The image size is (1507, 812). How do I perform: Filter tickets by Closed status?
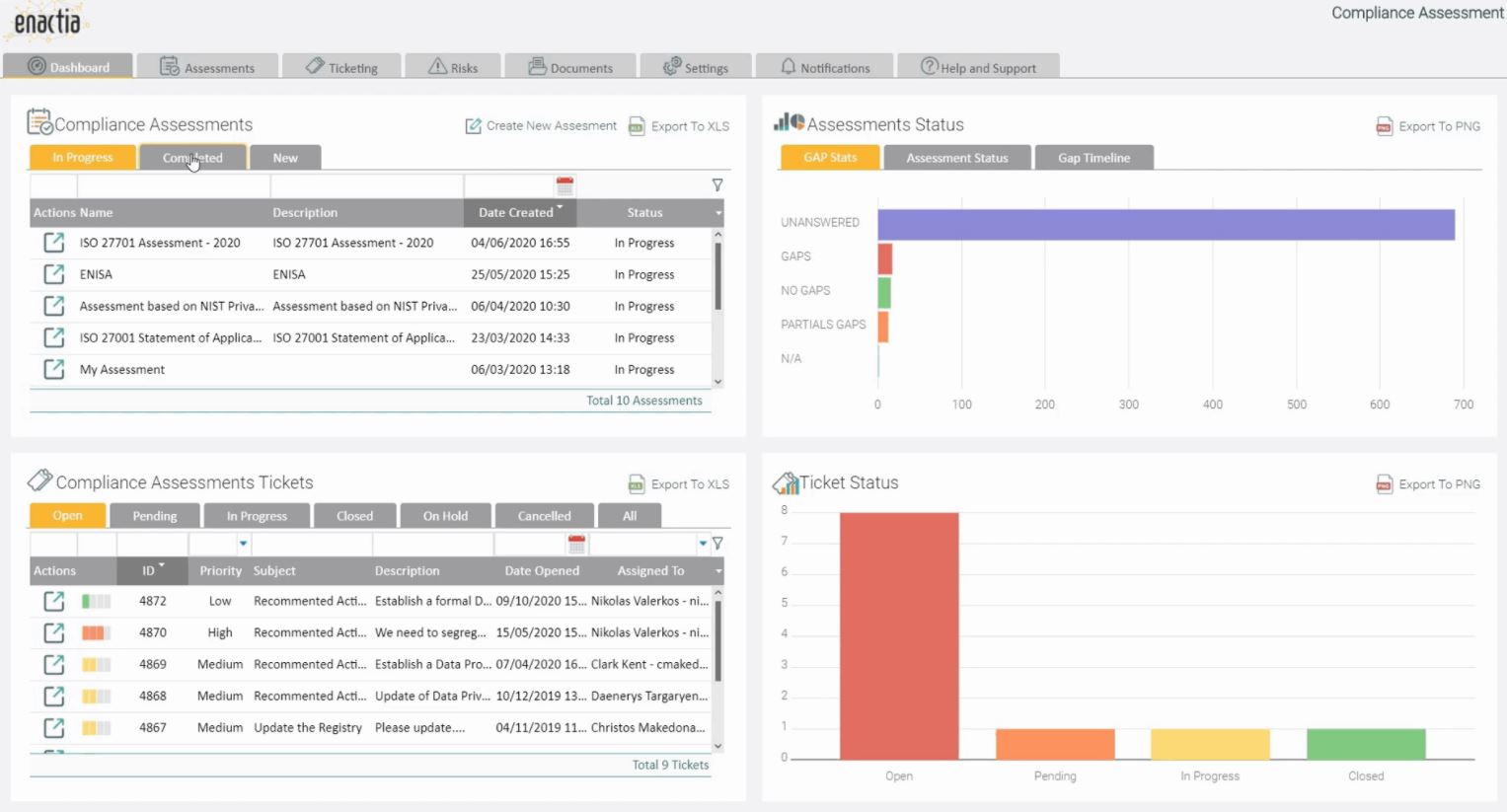pyautogui.click(x=354, y=515)
